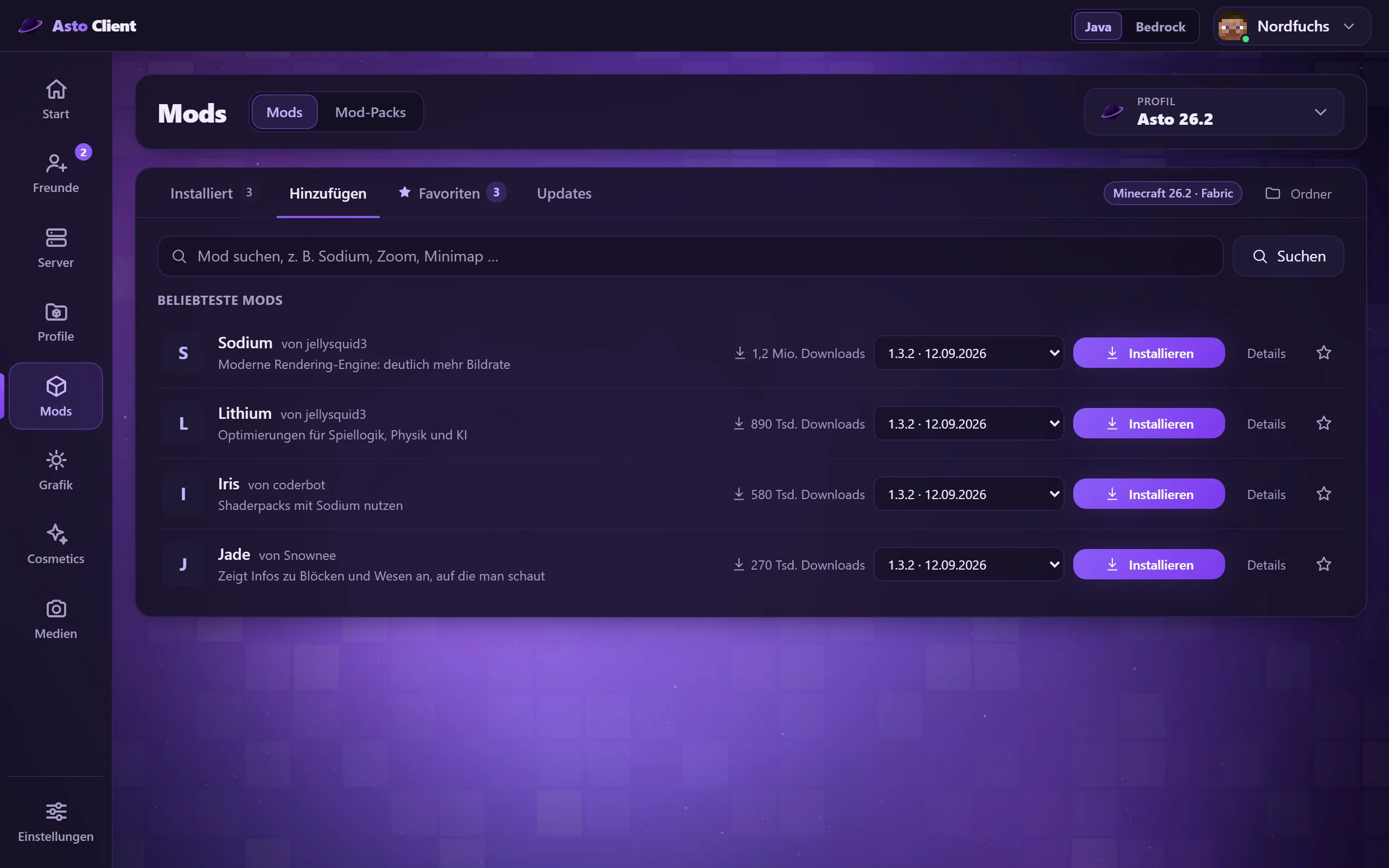This screenshot has height=868, width=1389.
Task: Open the Start page in sidebar
Action: click(56, 99)
